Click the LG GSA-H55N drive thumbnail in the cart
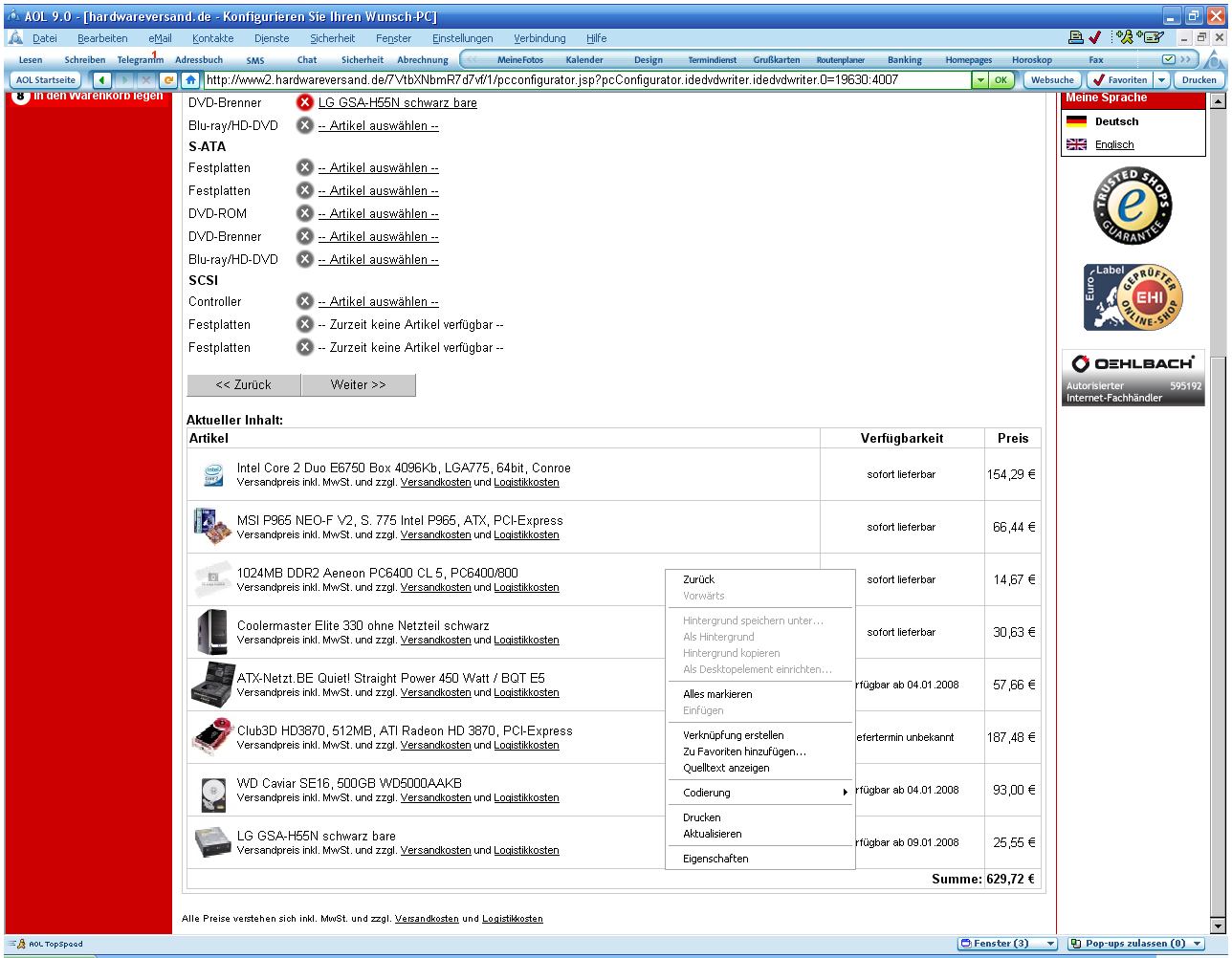The image size is (1232, 958). 211,842
